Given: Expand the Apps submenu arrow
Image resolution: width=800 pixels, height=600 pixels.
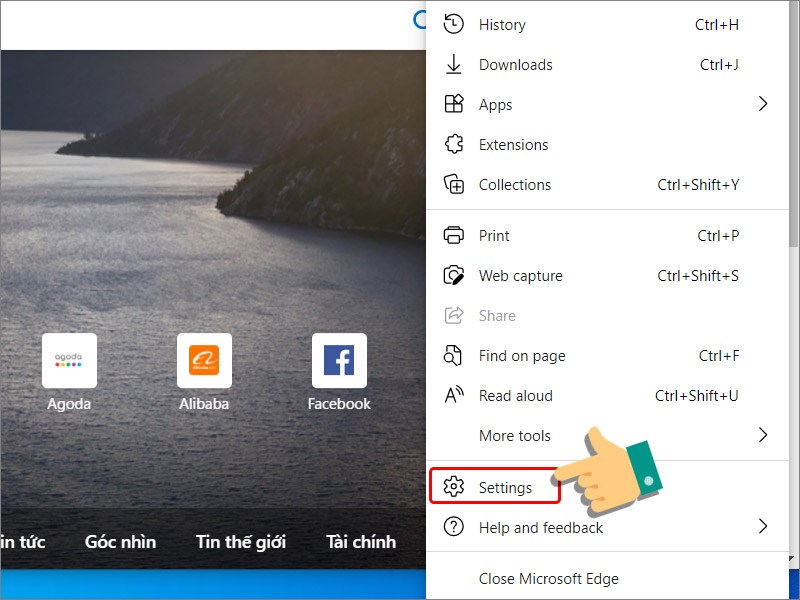Looking at the screenshot, I should tap(763, 104).
